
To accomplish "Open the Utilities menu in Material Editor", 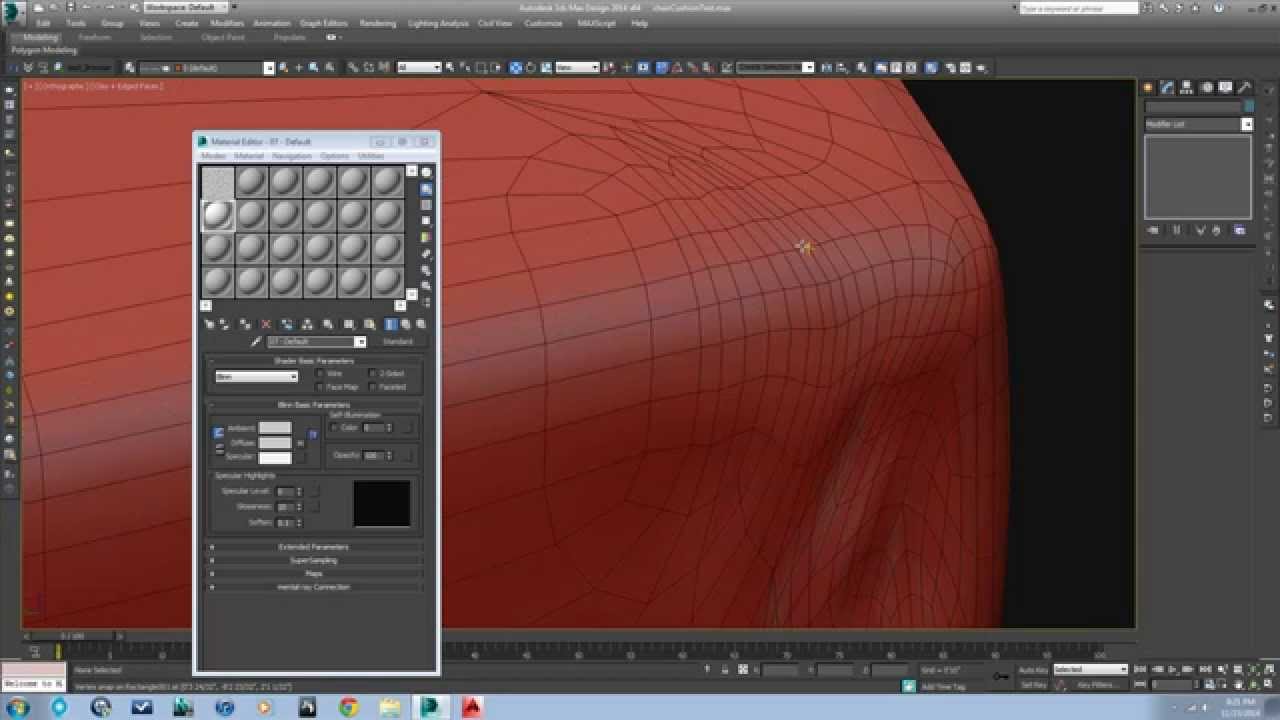I will (371, 156).
